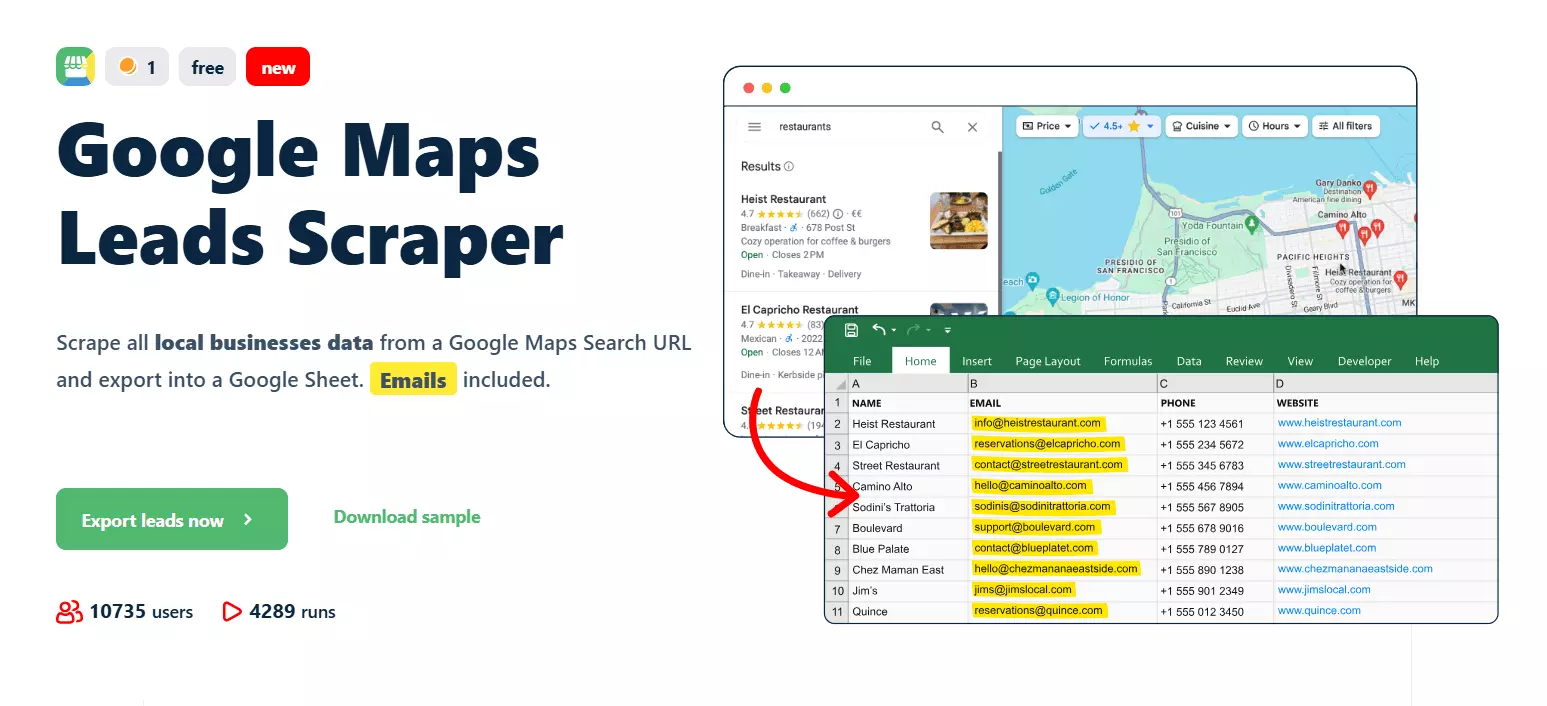Open the Cuisine filter dropdown
Screen dimensions: 1547x706
(x=1201, y=126)
